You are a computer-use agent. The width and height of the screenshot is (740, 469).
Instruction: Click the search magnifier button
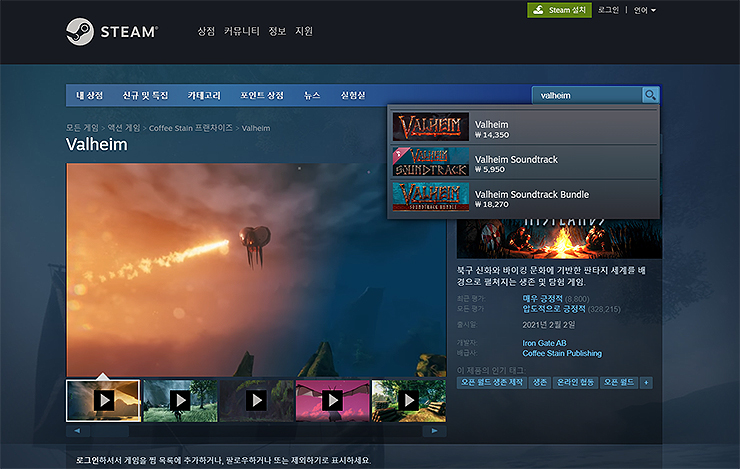650,95
